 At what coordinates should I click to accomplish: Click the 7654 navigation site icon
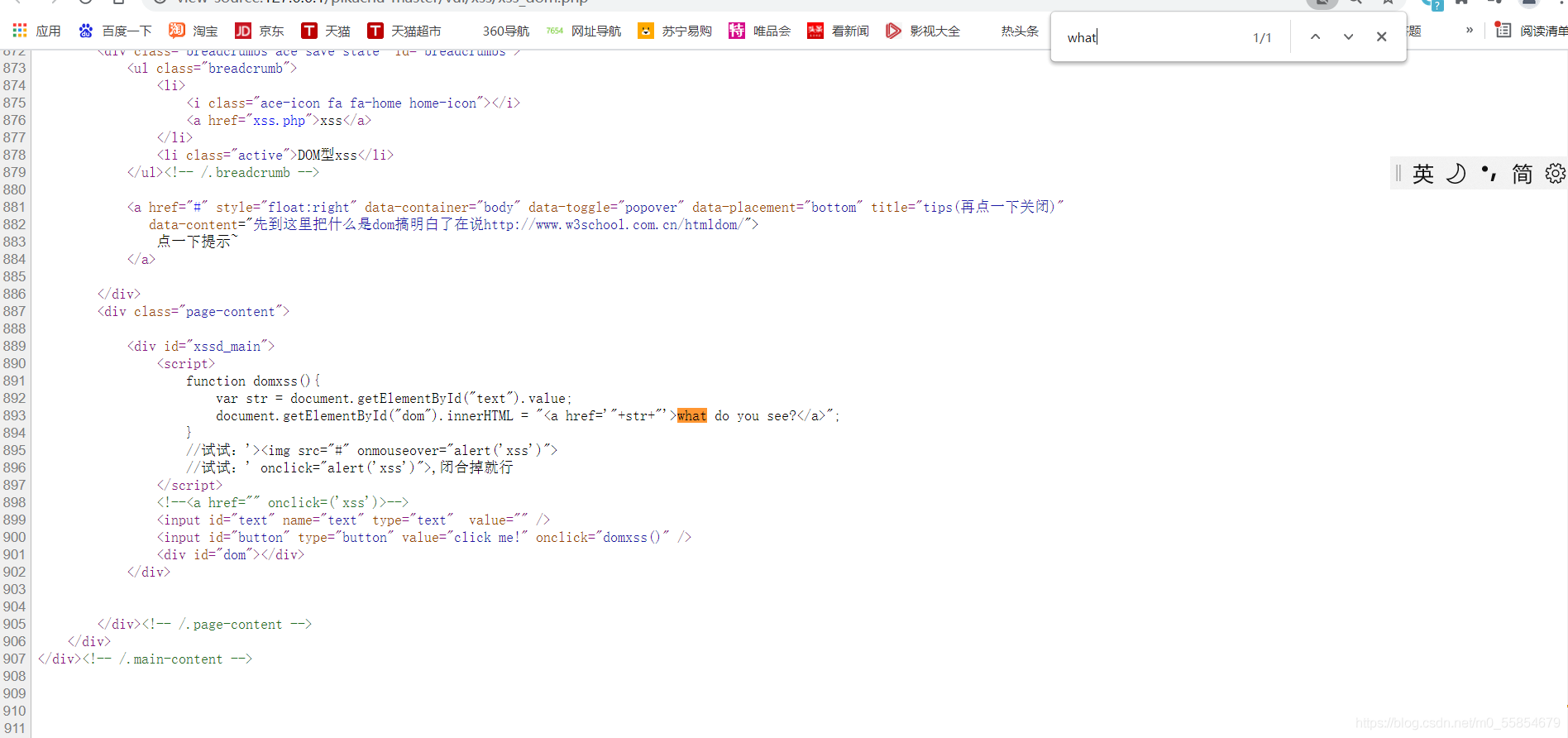(555, 31)
